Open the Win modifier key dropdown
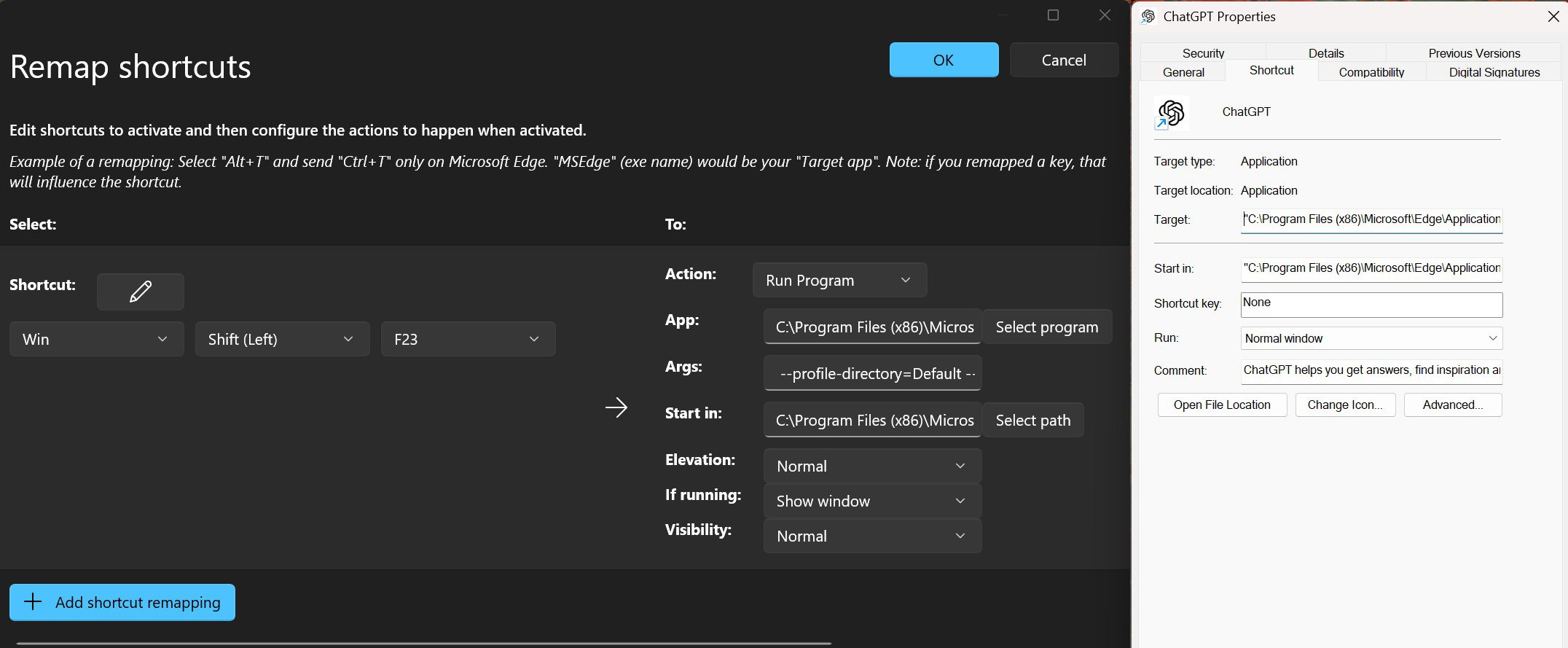The width and height of the screenshot is (1568, 648). coord(96,339)
